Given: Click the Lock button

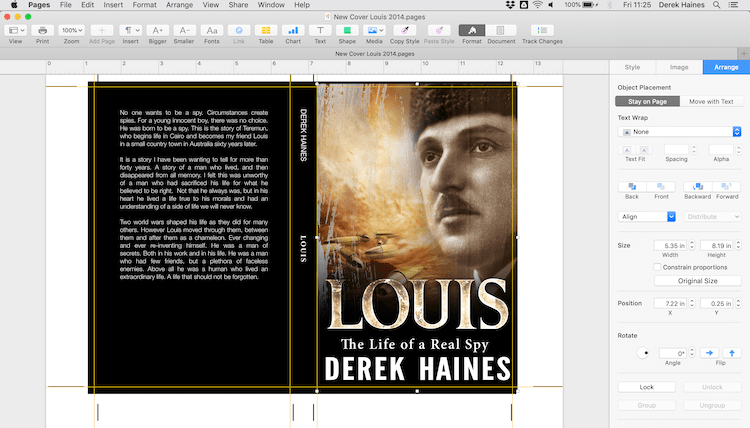Looking at the screenshot, I should [647, 387].
